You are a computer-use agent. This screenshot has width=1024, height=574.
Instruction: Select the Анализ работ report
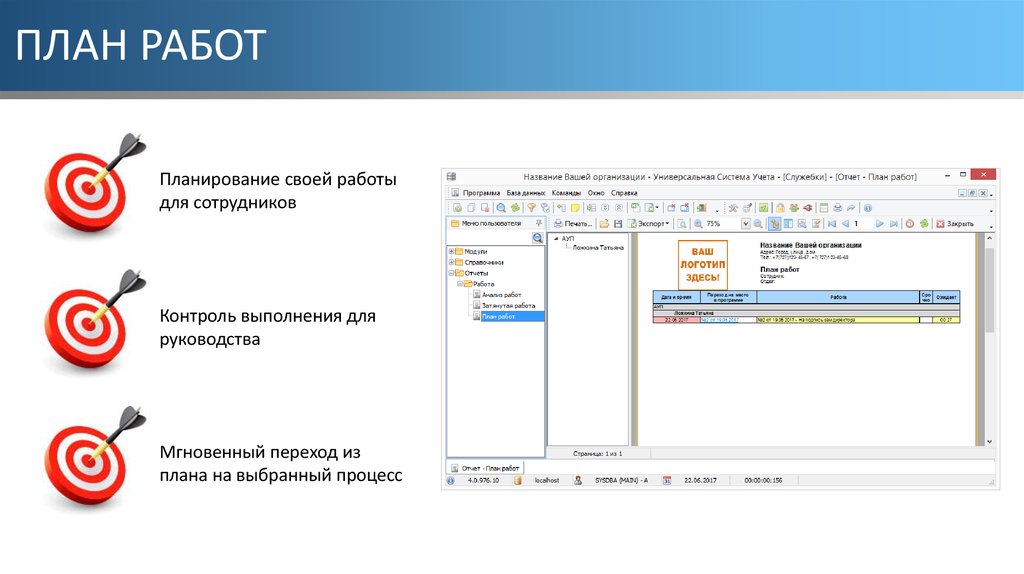pos(501,295)
